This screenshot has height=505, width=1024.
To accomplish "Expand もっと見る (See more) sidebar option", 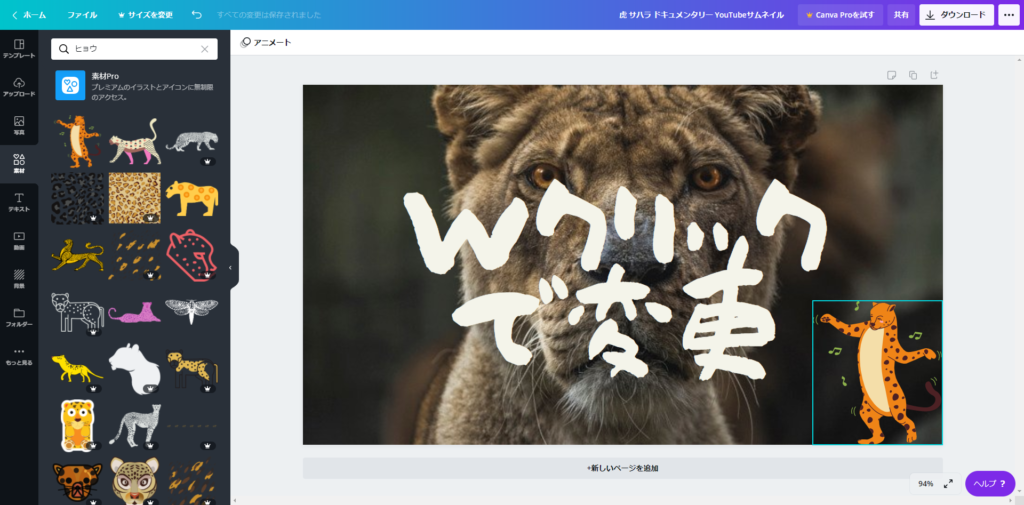I will coord(19,356).
